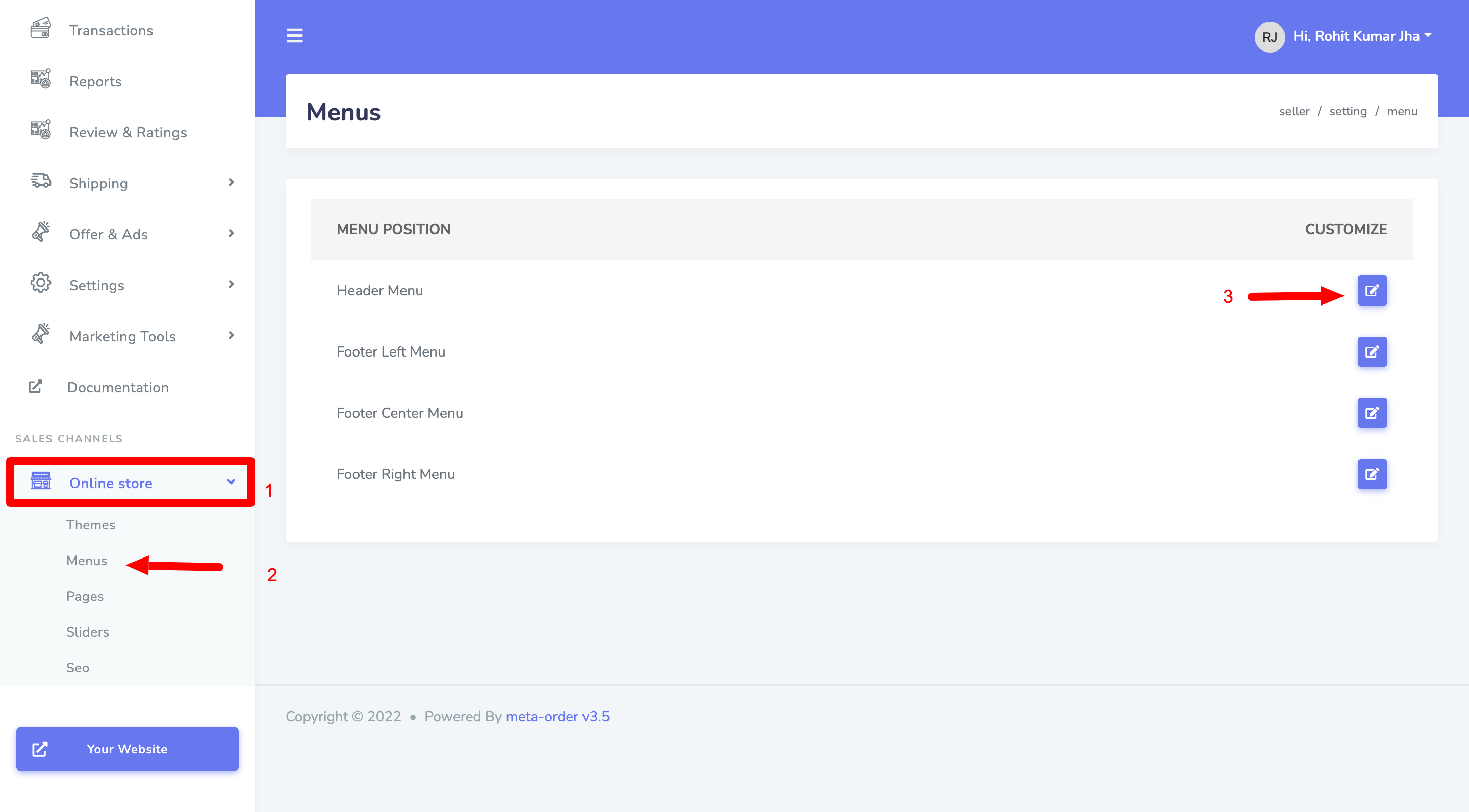Open the meta-order v3.5 link
The image size is (1469, 812).
tap(557, 716)
